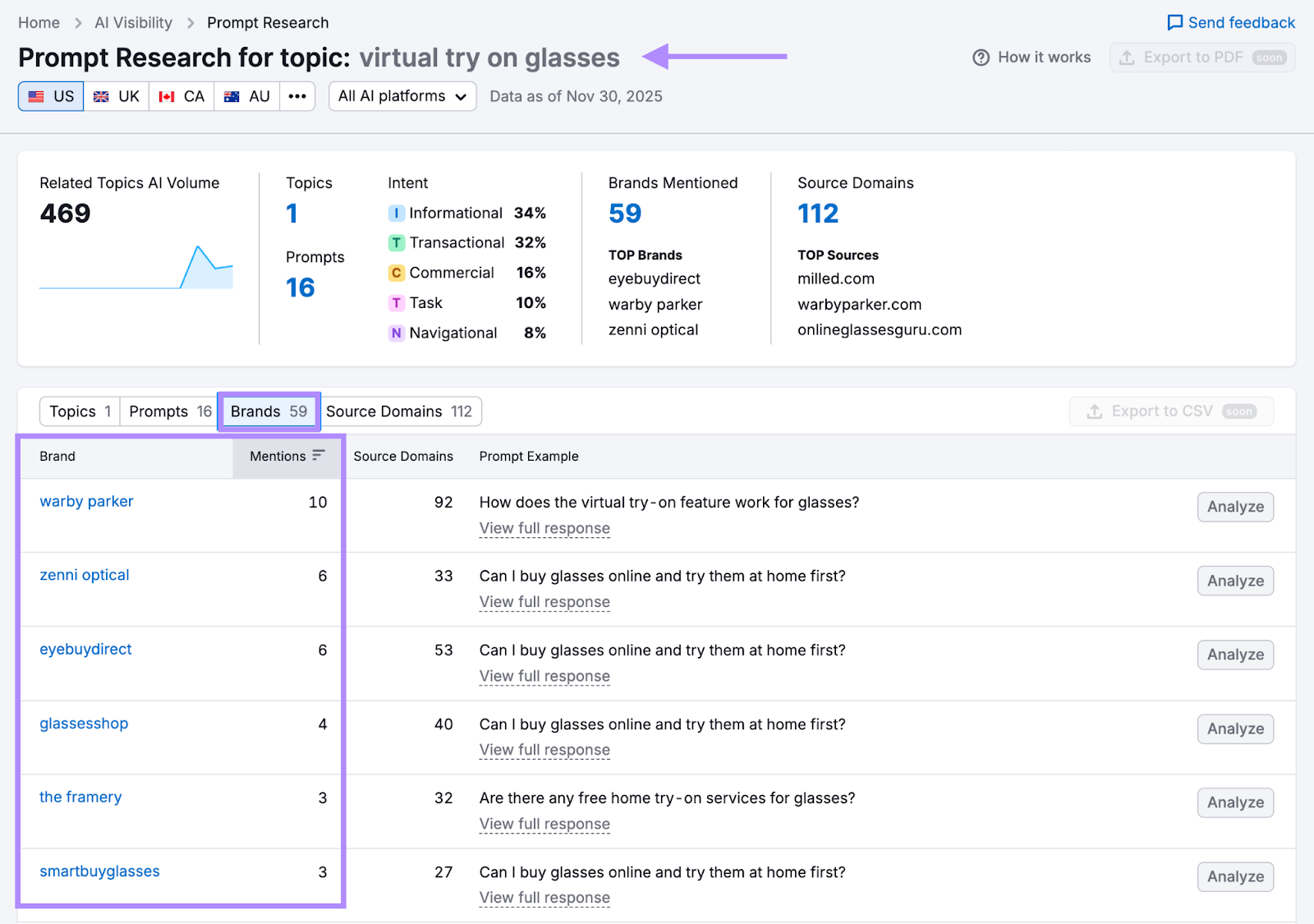This screenshot has width=1314, height=924.
Task: Click the Canadian flag icon
Action: (x=167, y=96)
